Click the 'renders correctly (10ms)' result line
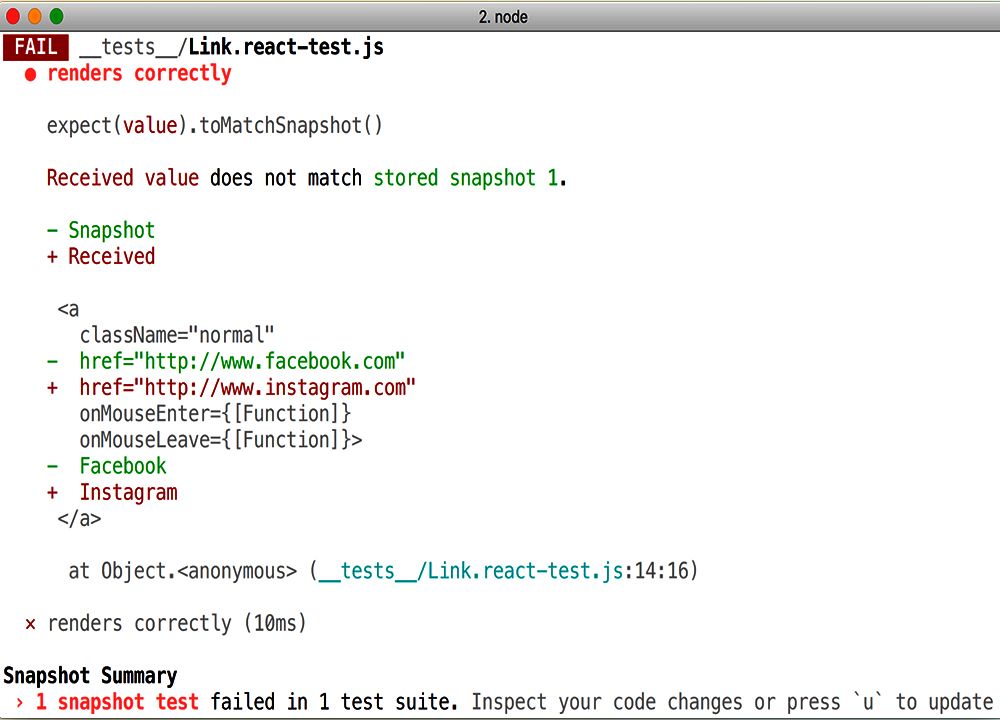 pos(177,623)
